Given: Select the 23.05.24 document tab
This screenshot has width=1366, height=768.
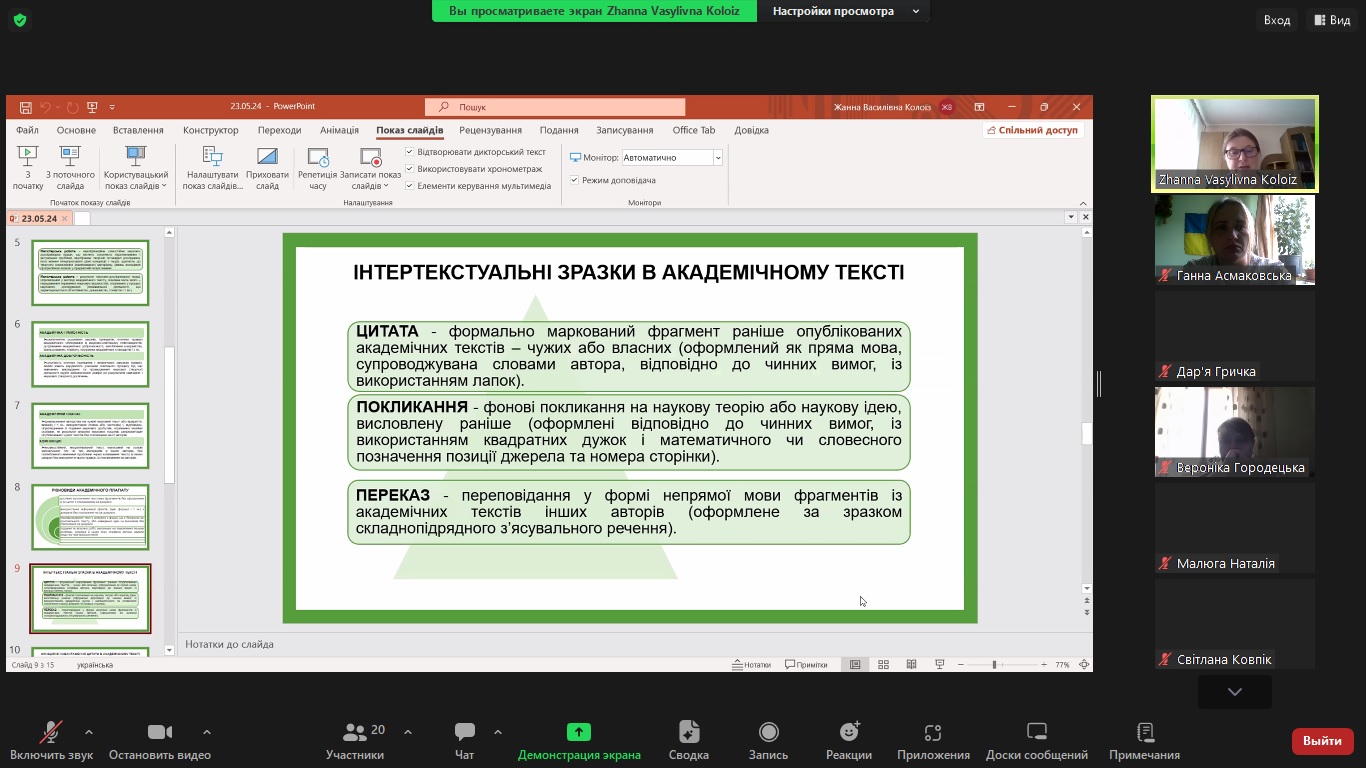Looking at the screenshot, I should pos(39,218).
